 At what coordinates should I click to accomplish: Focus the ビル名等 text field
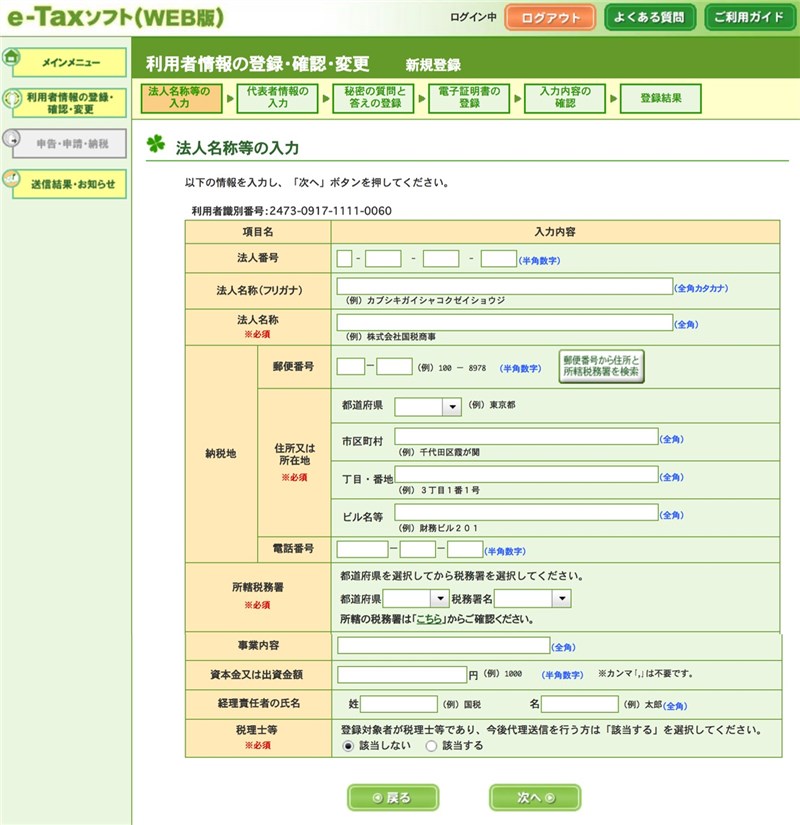click(x=526, y=512)
